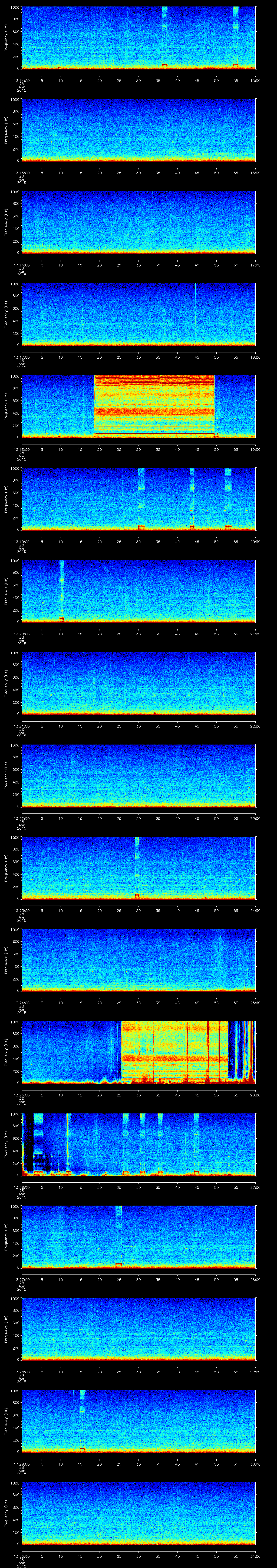
Task: Open the 13:24:00 spectrogram panel
Action: click(x=138, y=960)
